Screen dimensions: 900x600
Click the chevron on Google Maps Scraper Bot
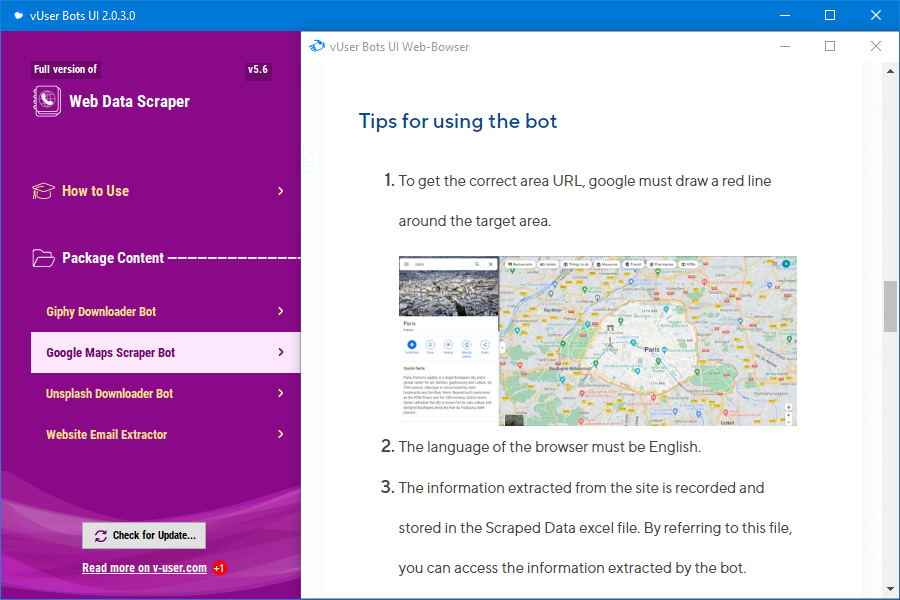(x=281, y=352)
